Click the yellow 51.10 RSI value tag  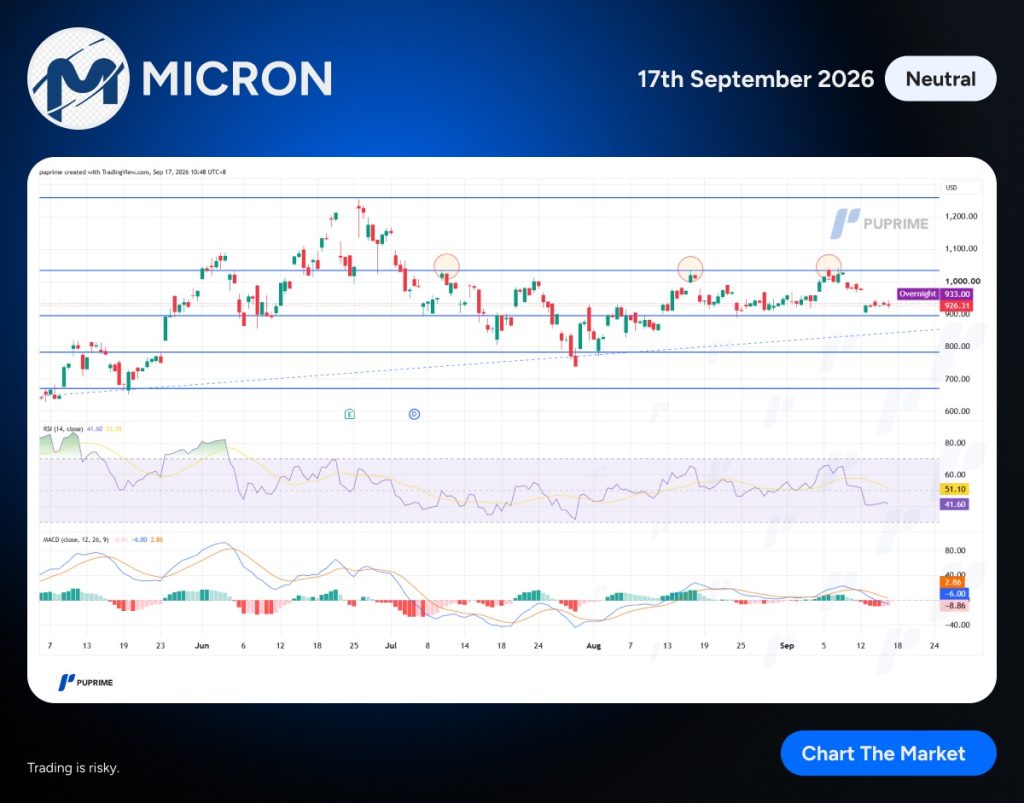click(x=954, y=489)
